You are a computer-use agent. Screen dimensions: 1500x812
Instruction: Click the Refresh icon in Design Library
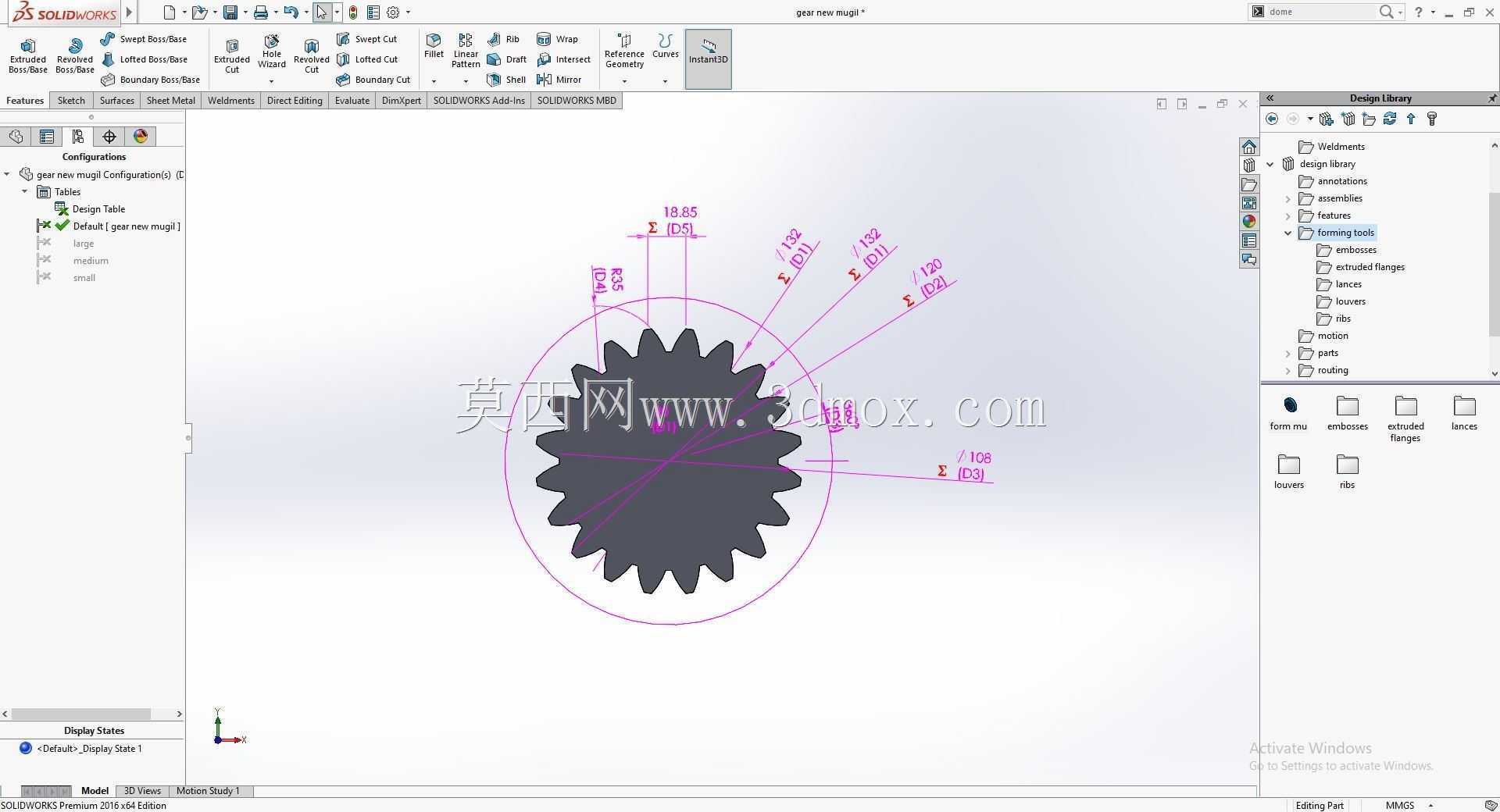pos(1390,119)
